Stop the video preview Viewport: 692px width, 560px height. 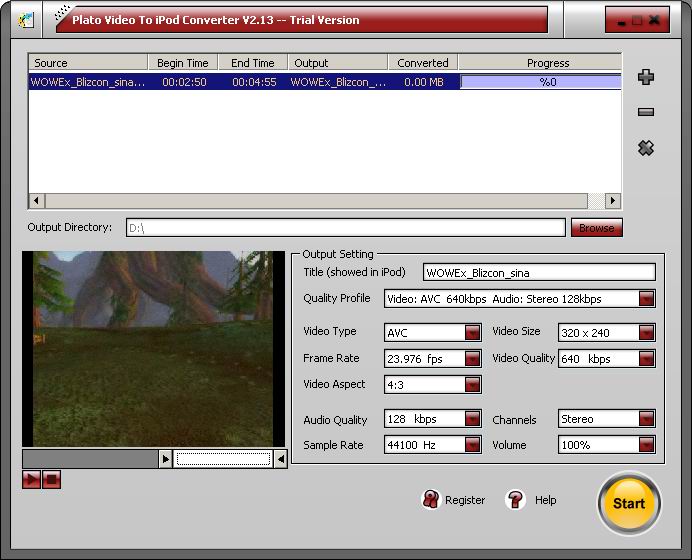(52, 480)
